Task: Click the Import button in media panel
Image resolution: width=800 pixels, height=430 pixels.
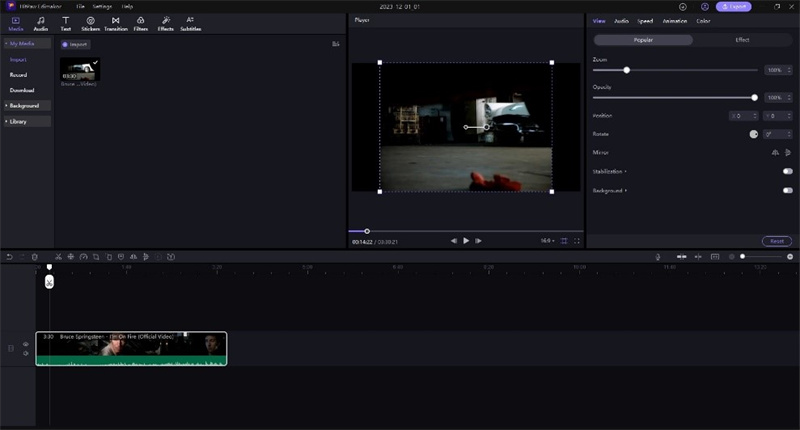Action: click(75, 44)
